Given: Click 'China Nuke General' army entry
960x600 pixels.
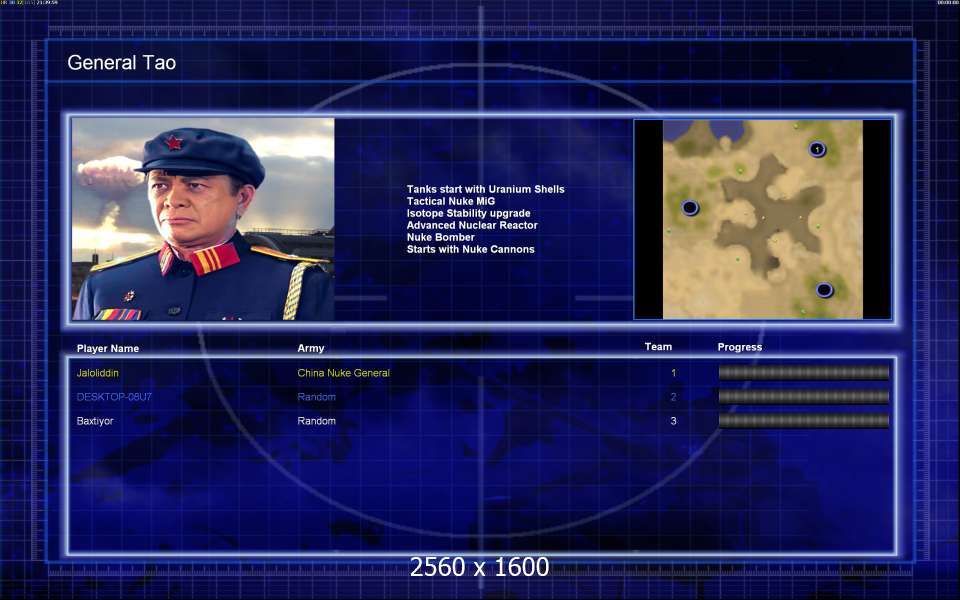Looking at the screenshot, I should tap(343, 373).
